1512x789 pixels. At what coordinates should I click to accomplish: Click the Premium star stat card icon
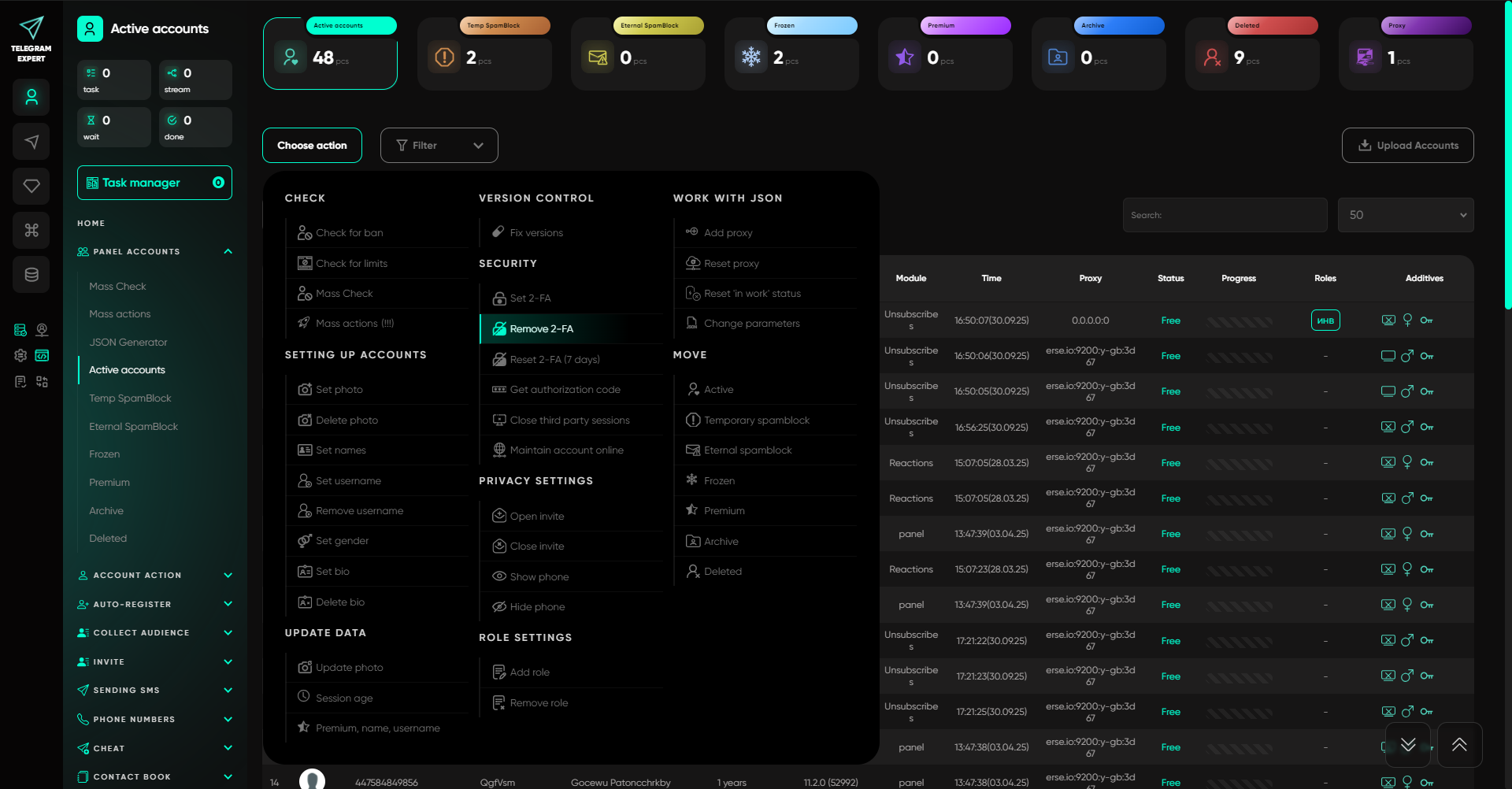click(x=905, y=57)
